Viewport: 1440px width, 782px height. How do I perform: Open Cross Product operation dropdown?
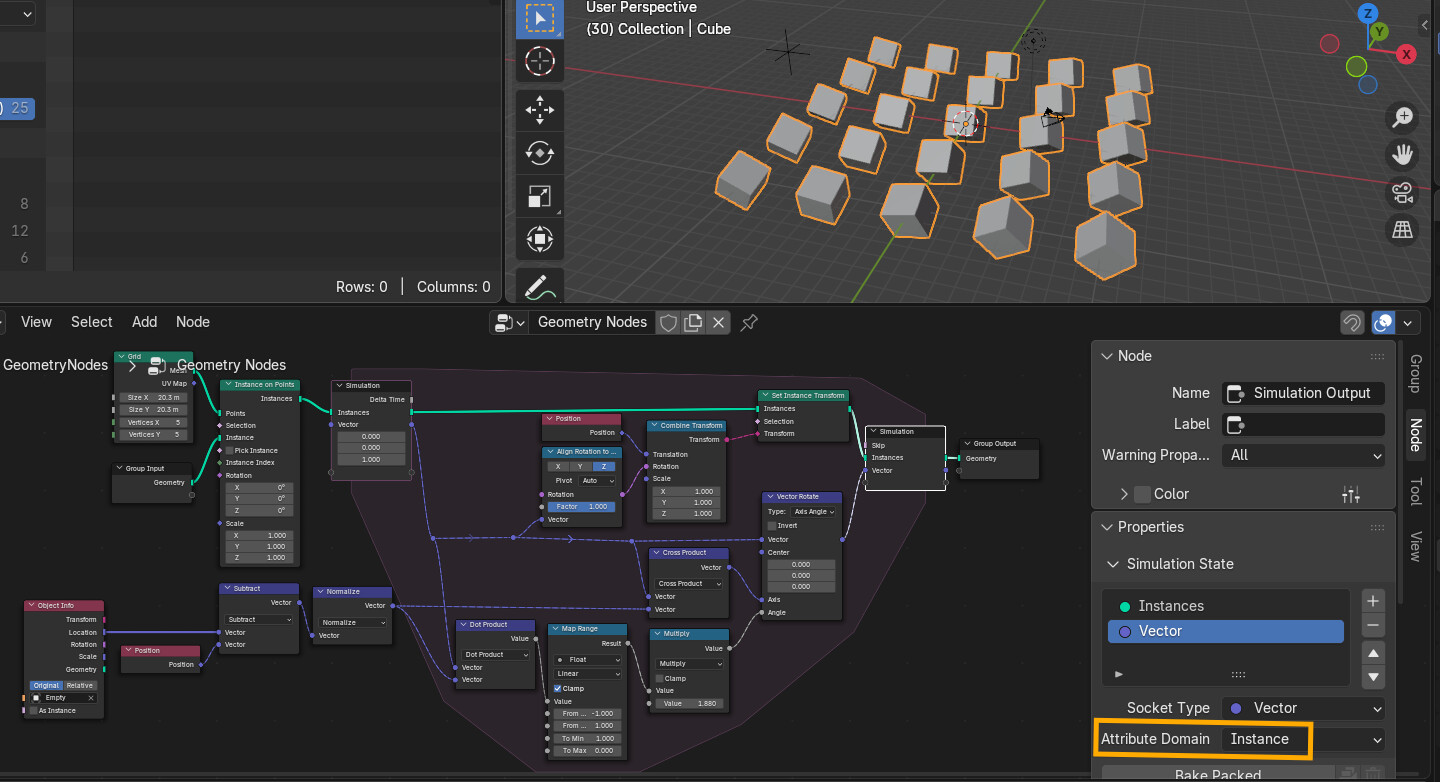coord(690,584)
